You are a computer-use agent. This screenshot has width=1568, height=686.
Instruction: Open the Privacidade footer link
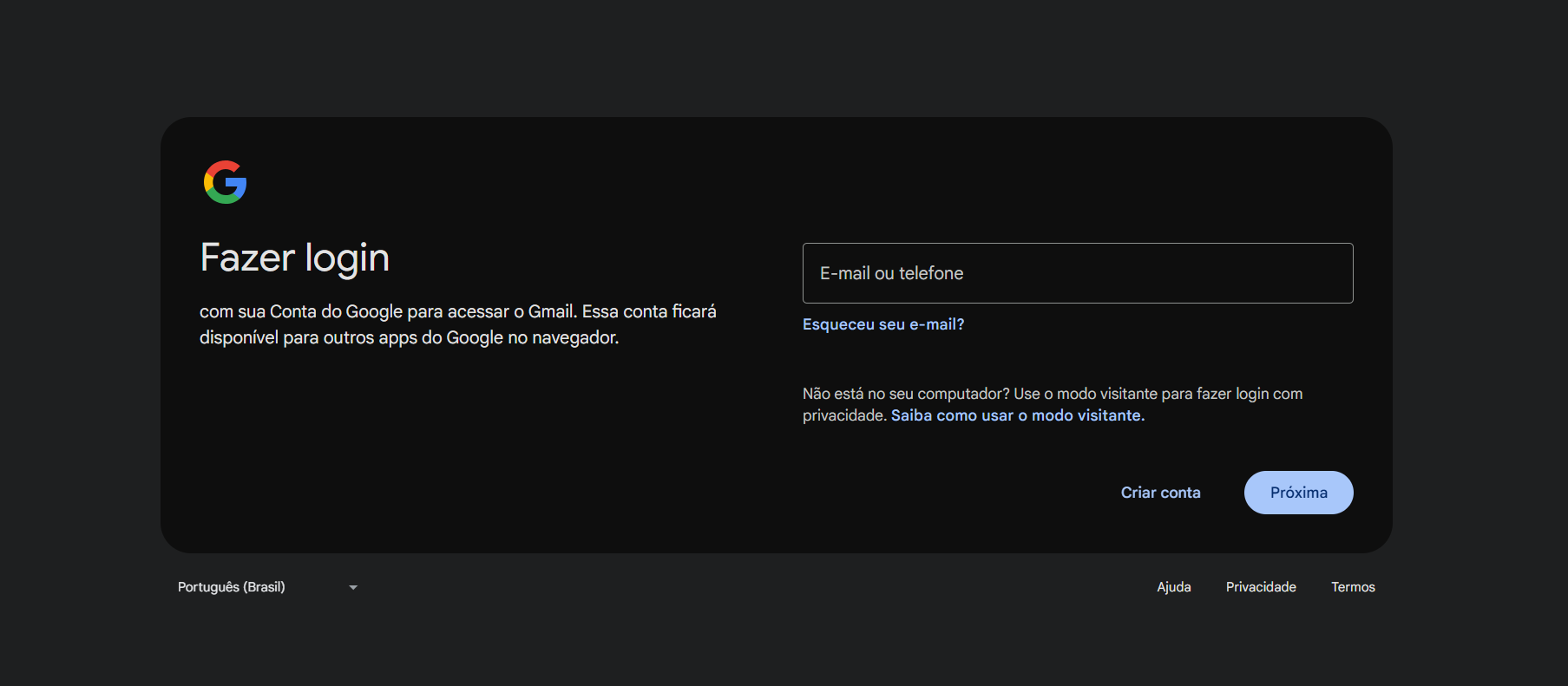pos(1261,587)
